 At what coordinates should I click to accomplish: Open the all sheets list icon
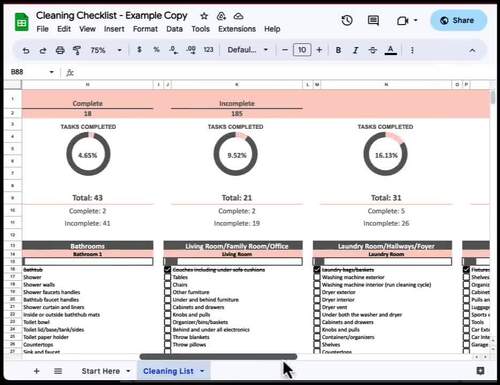click(x=58, y=371)
